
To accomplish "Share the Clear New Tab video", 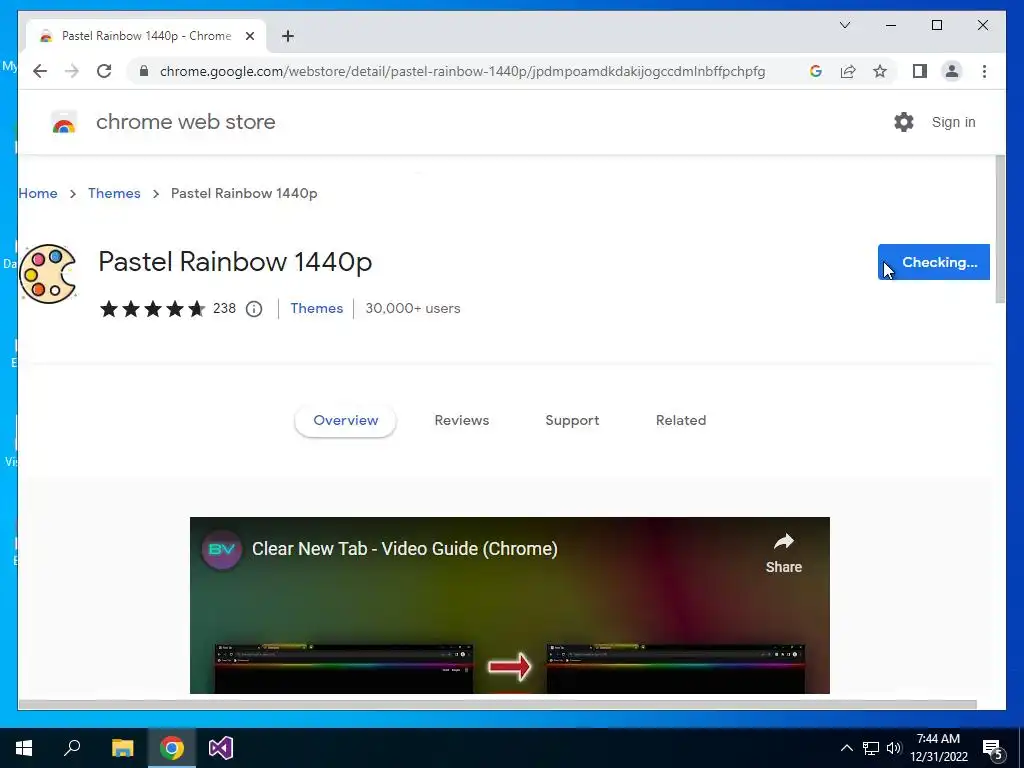I will pyautogui.click(x=784, y=553).
